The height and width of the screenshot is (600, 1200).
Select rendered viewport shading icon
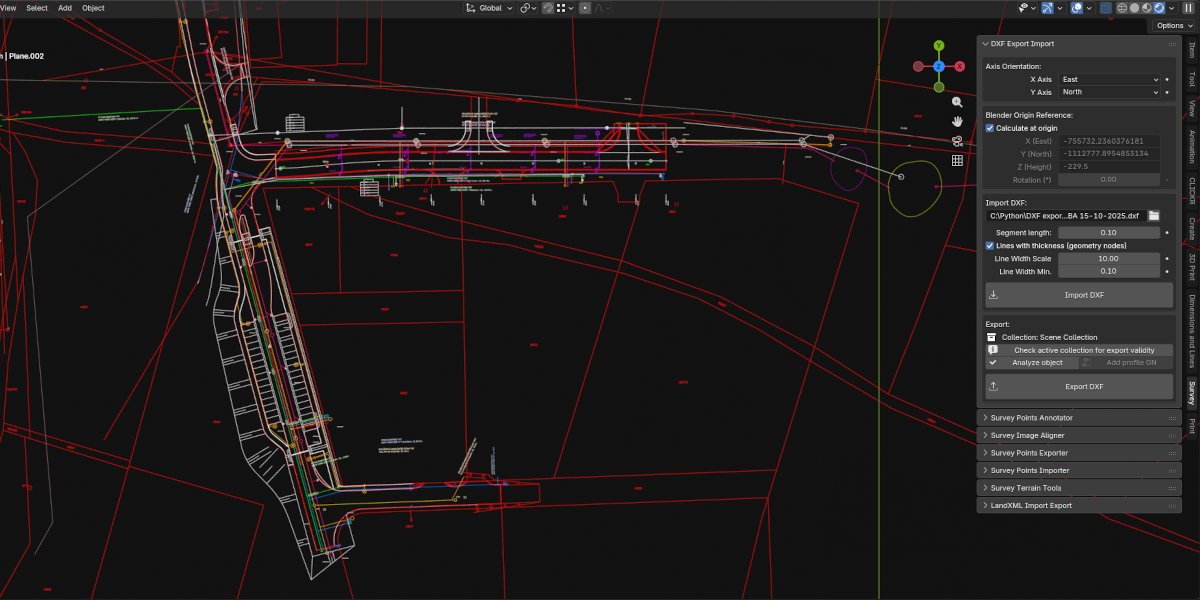[1159, 8]
